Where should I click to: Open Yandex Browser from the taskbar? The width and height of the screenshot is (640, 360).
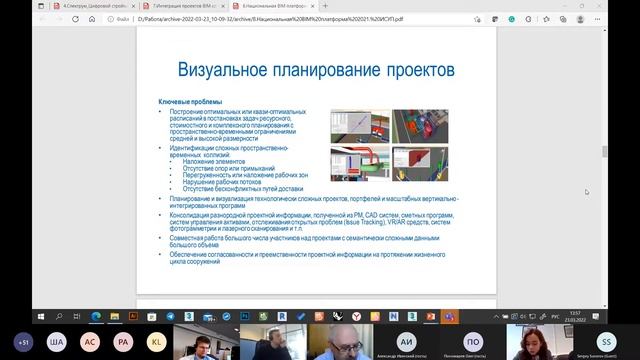pyautogui.click(x=356, y=316)
